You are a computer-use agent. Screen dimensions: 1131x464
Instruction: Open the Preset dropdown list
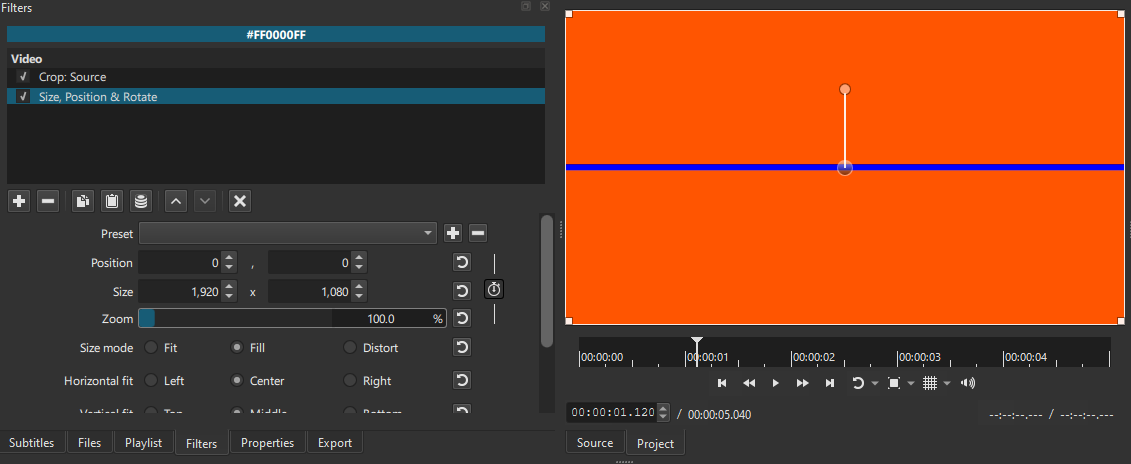288,233
